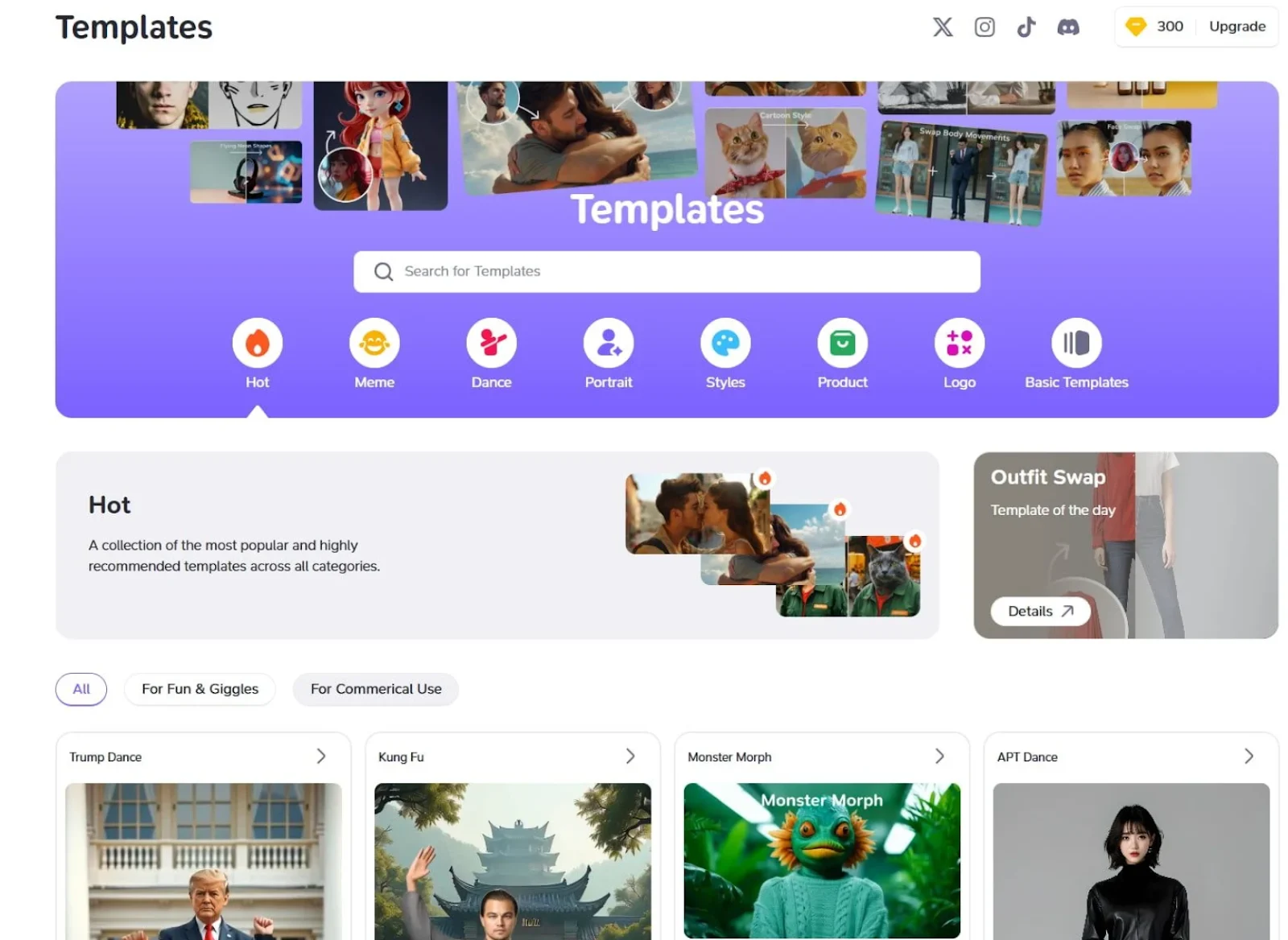Image resolution: width=1288 pixels, height=940 pixels.
Task: Open the Instagram social icon
Action: pyautogui.click(x=984, y=27)
